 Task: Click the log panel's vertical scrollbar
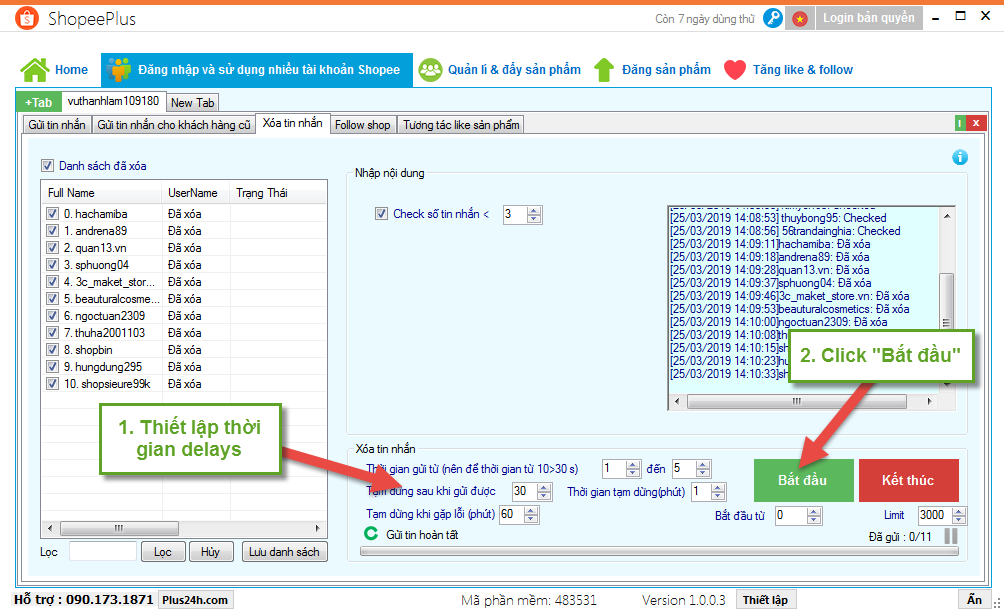(946, 300)
